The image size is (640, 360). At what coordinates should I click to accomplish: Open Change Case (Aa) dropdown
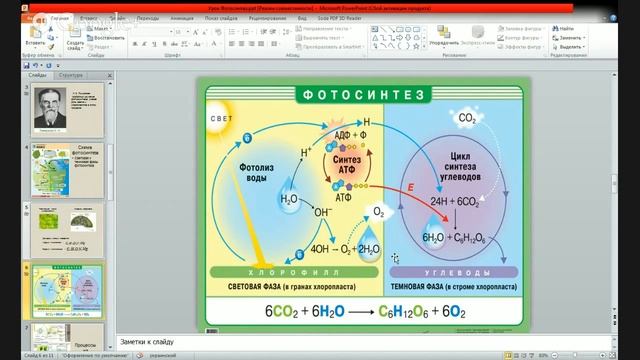[198, 44]
